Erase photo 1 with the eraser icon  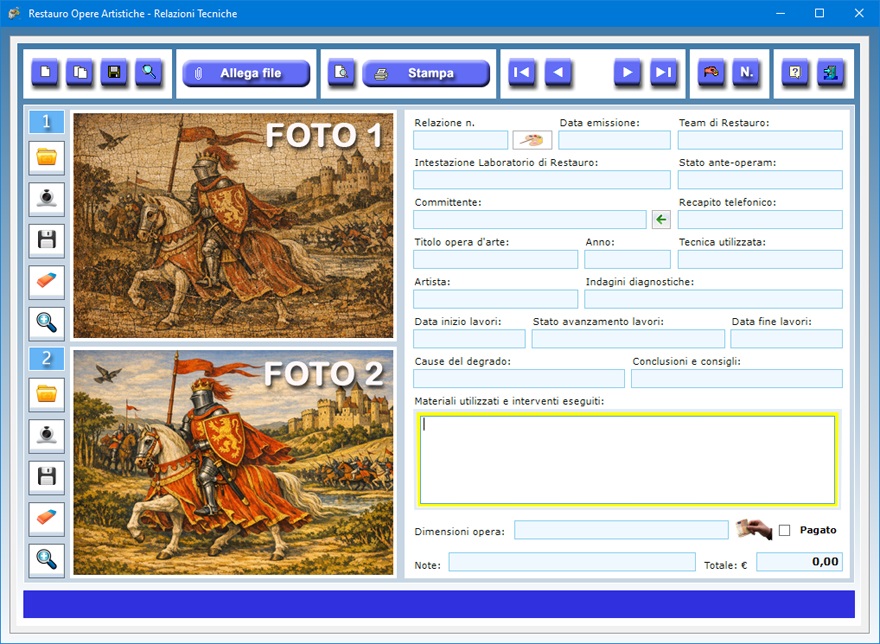pos(47,282)
